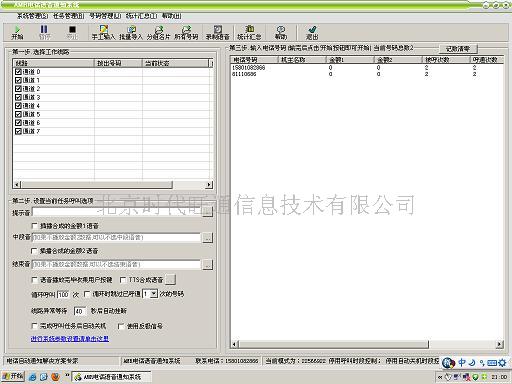This screenshot has height=384, width=512.
Task: Open 录制语音 record voice icon
Action: click(218, 32)
